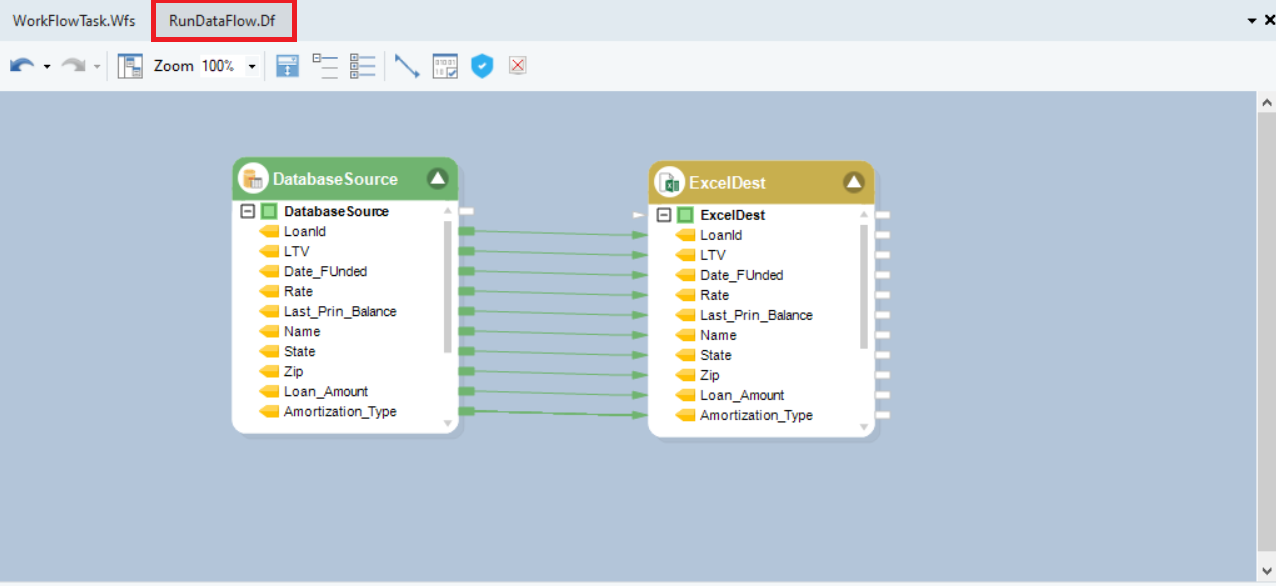1276x586 pixels.
Task: Click the grayed Redo arrow icon
Action: tap(73, 66)
